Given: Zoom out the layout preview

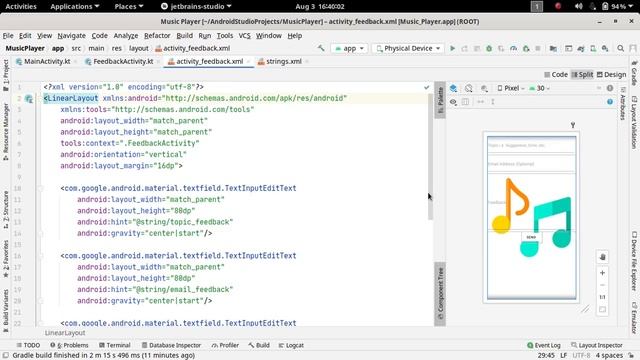Looking at the screenshot, I should coord(602,285).
